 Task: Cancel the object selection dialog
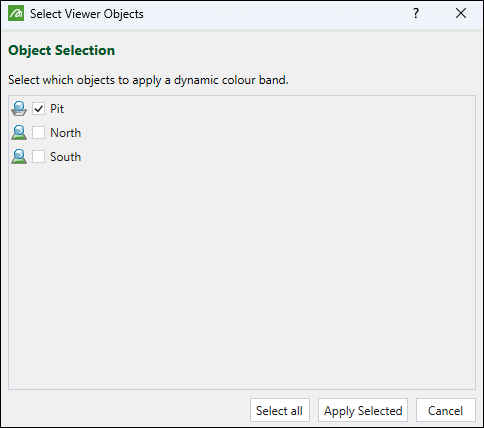(x=446, y=410)
